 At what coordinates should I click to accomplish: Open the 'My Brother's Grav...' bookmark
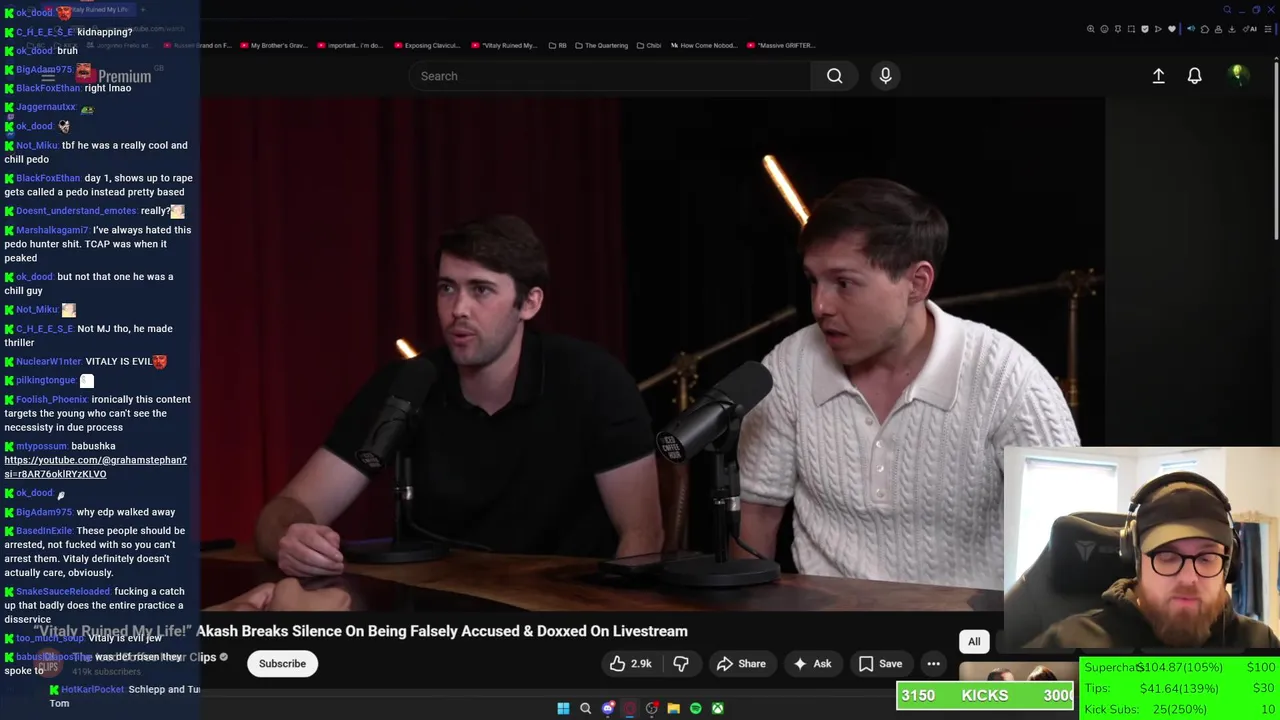click(x=273, y=45)
